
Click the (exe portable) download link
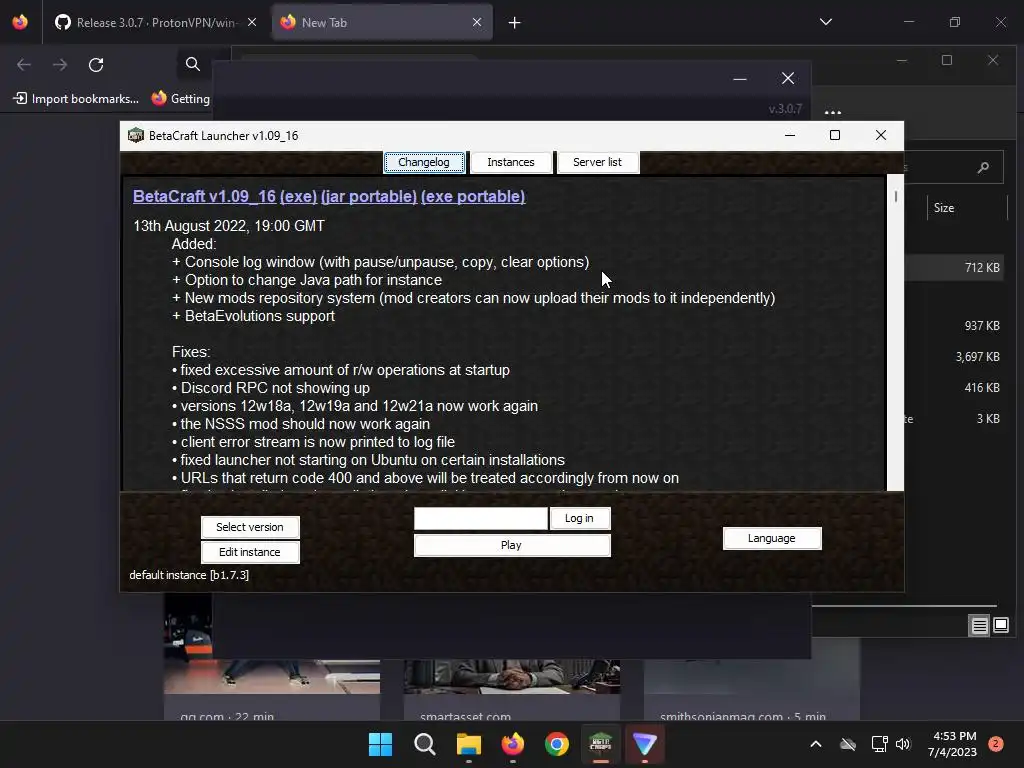(x=473, y=197)
